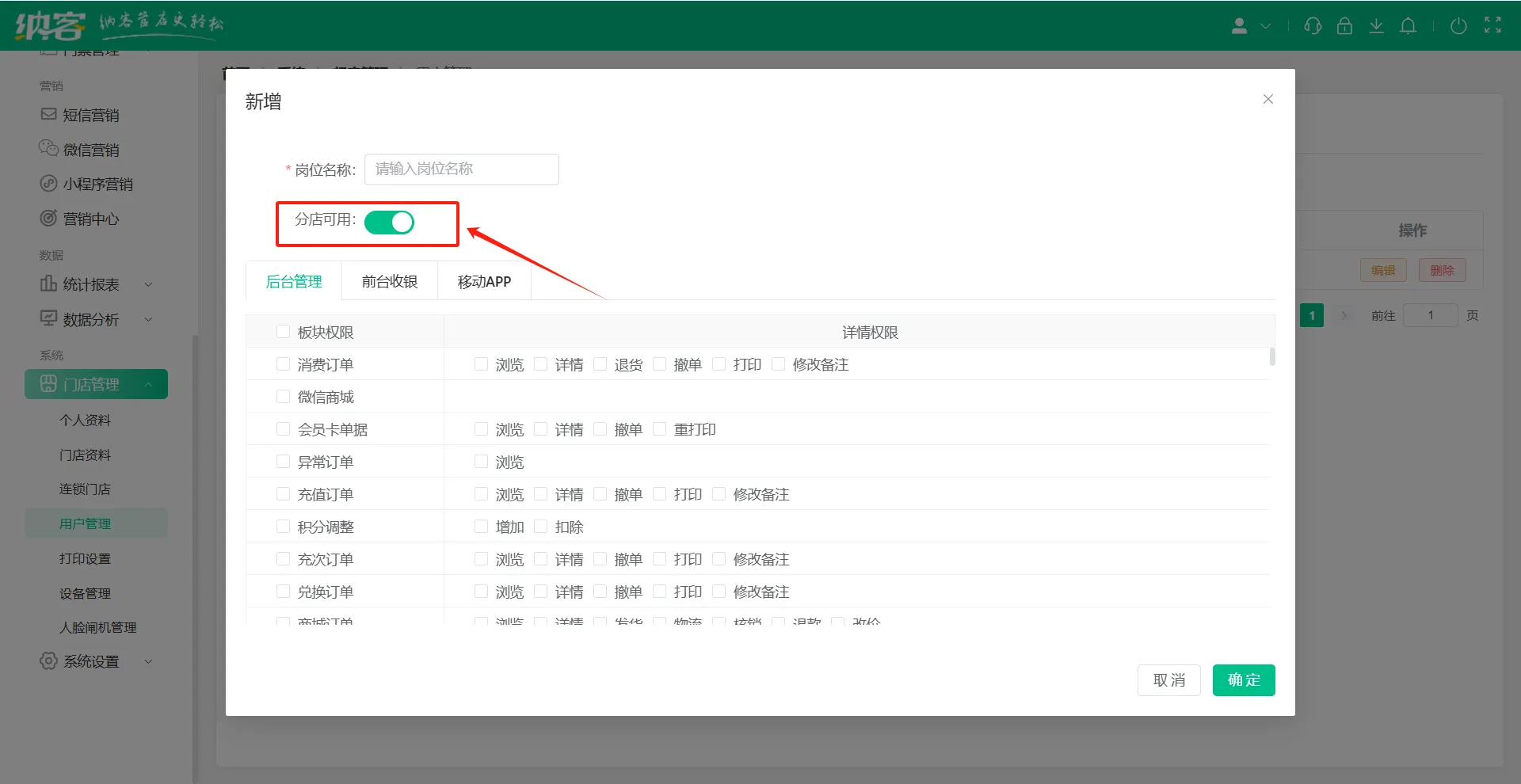Screen dimensions: 1521x784
Task: Open the download icon in header
Action: 1376,26
